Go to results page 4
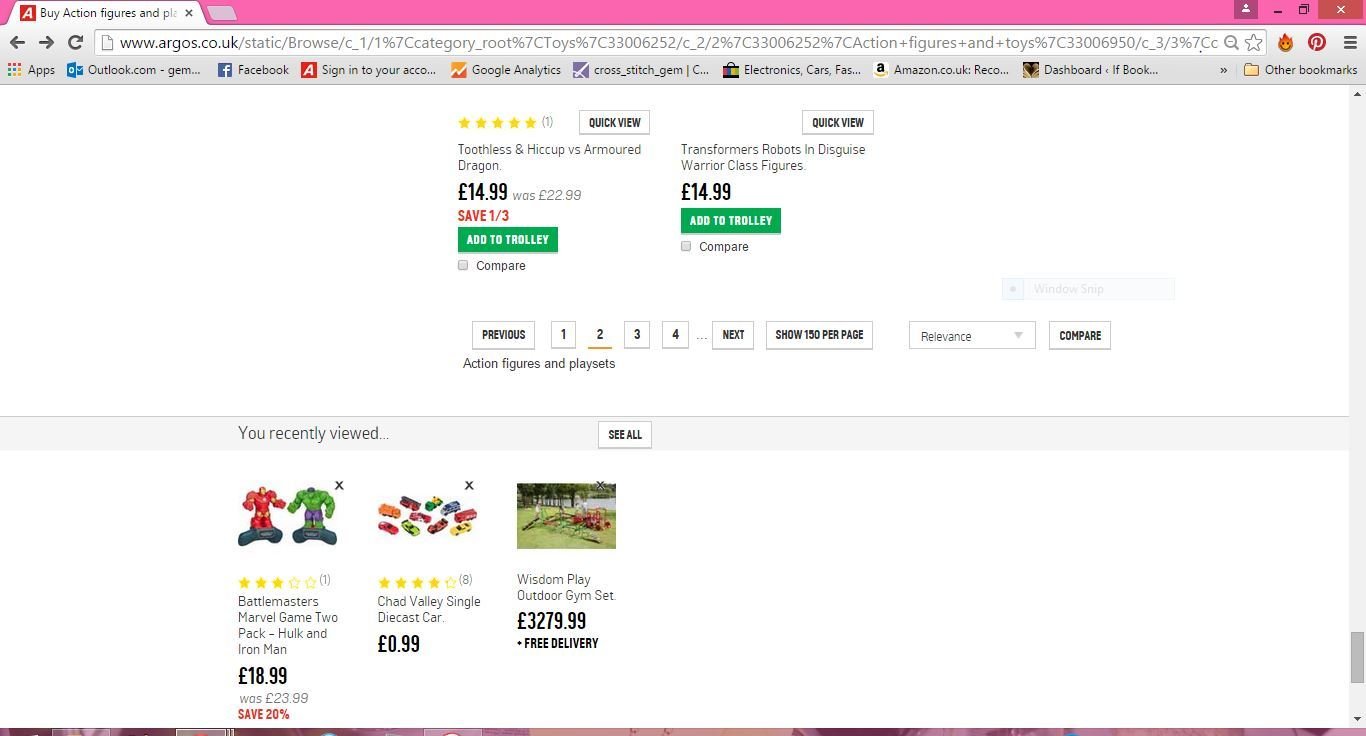 [675, 335]
